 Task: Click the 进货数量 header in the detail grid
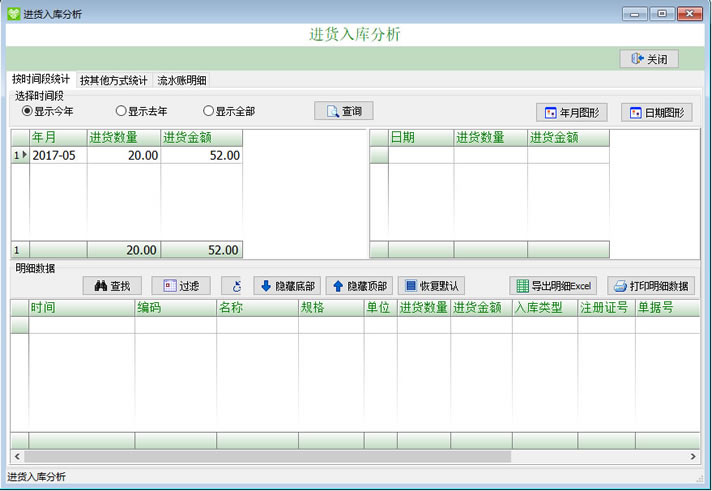(x=424, y=308)
